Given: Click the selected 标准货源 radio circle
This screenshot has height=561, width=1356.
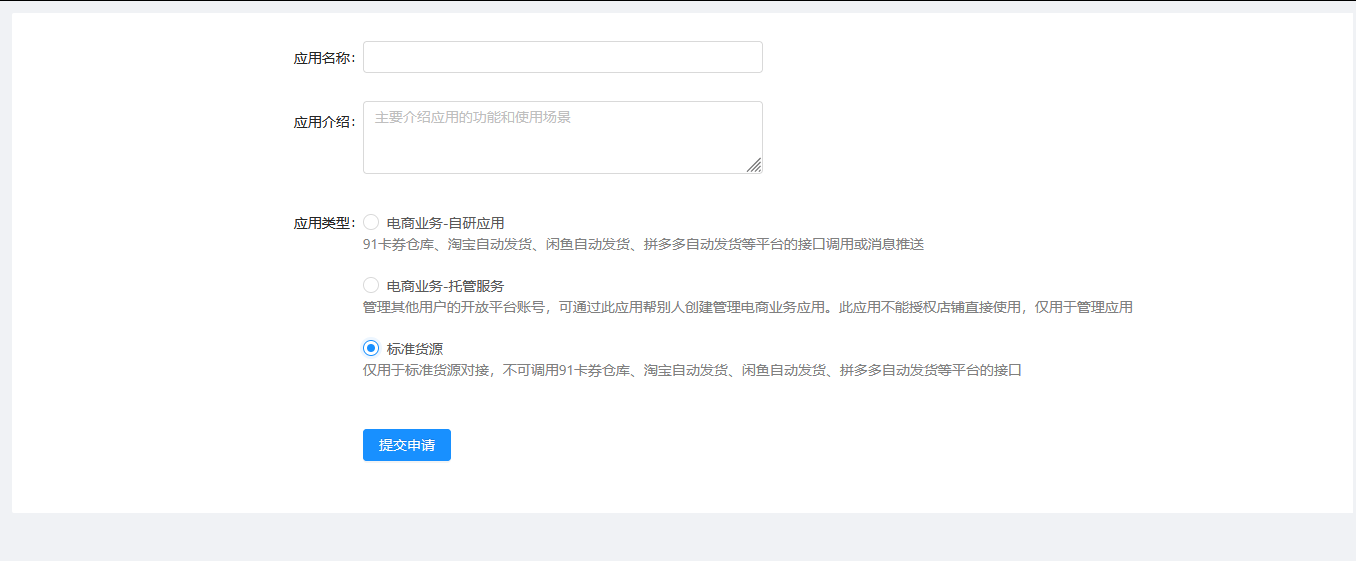Looking at the screenshot, I should (371, 348).
